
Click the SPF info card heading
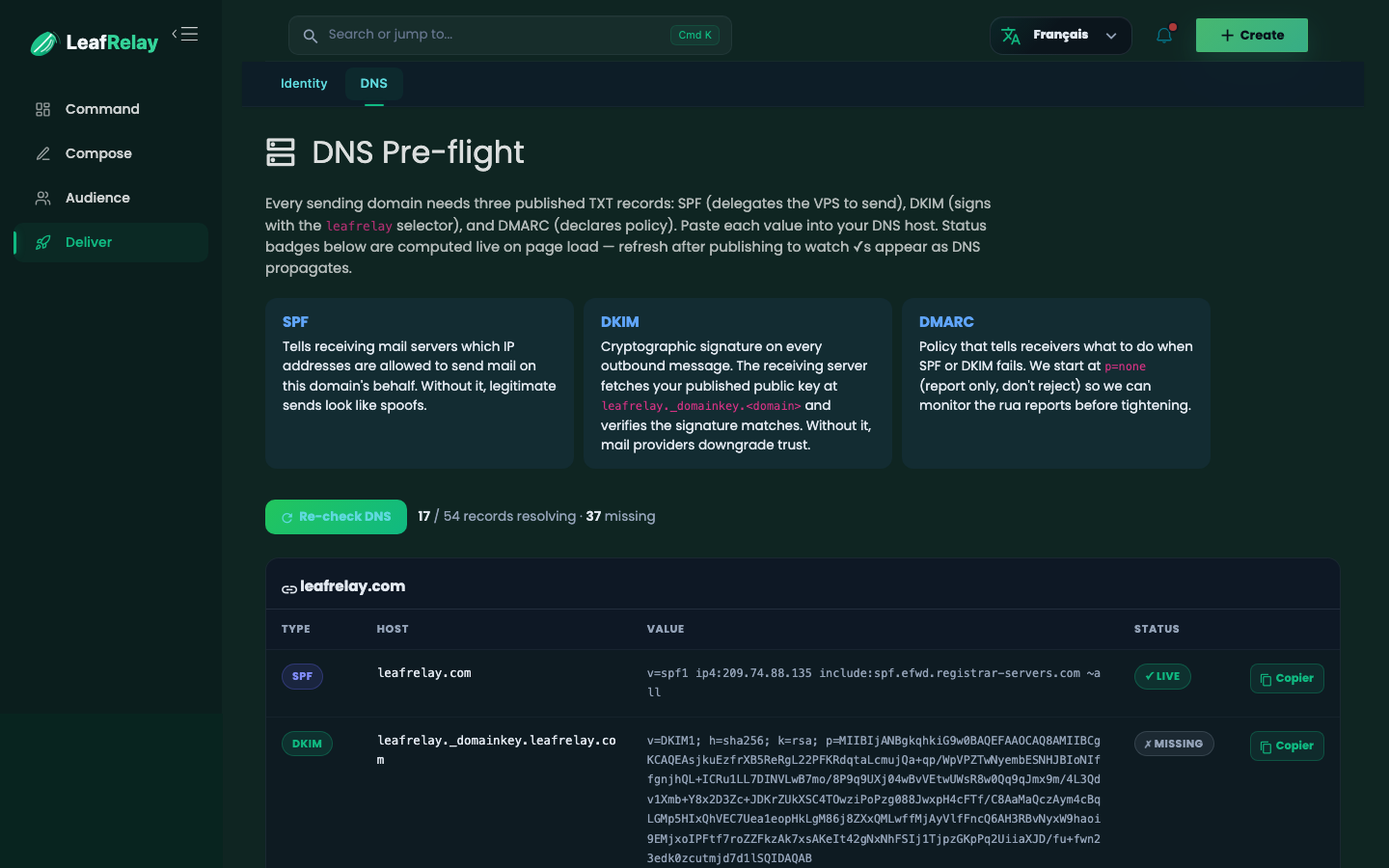pyautogui.click(x=295, y=322)
